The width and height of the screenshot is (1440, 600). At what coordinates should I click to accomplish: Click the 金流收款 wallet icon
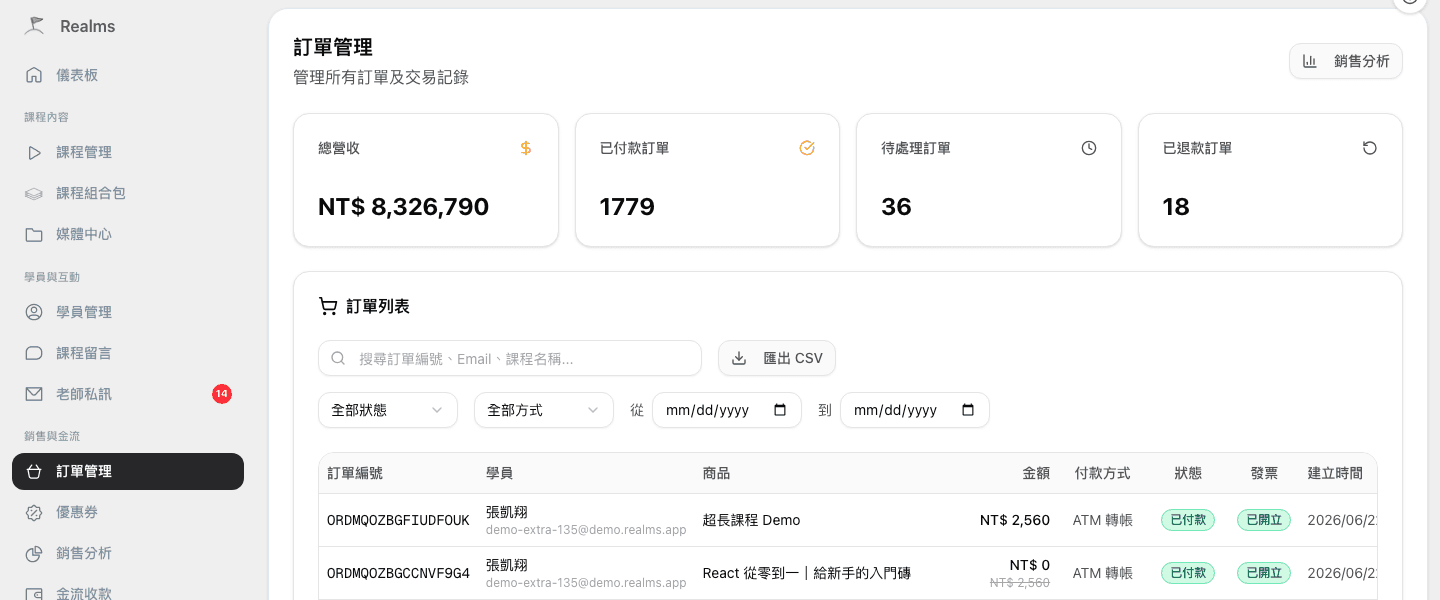coord(34,593)
